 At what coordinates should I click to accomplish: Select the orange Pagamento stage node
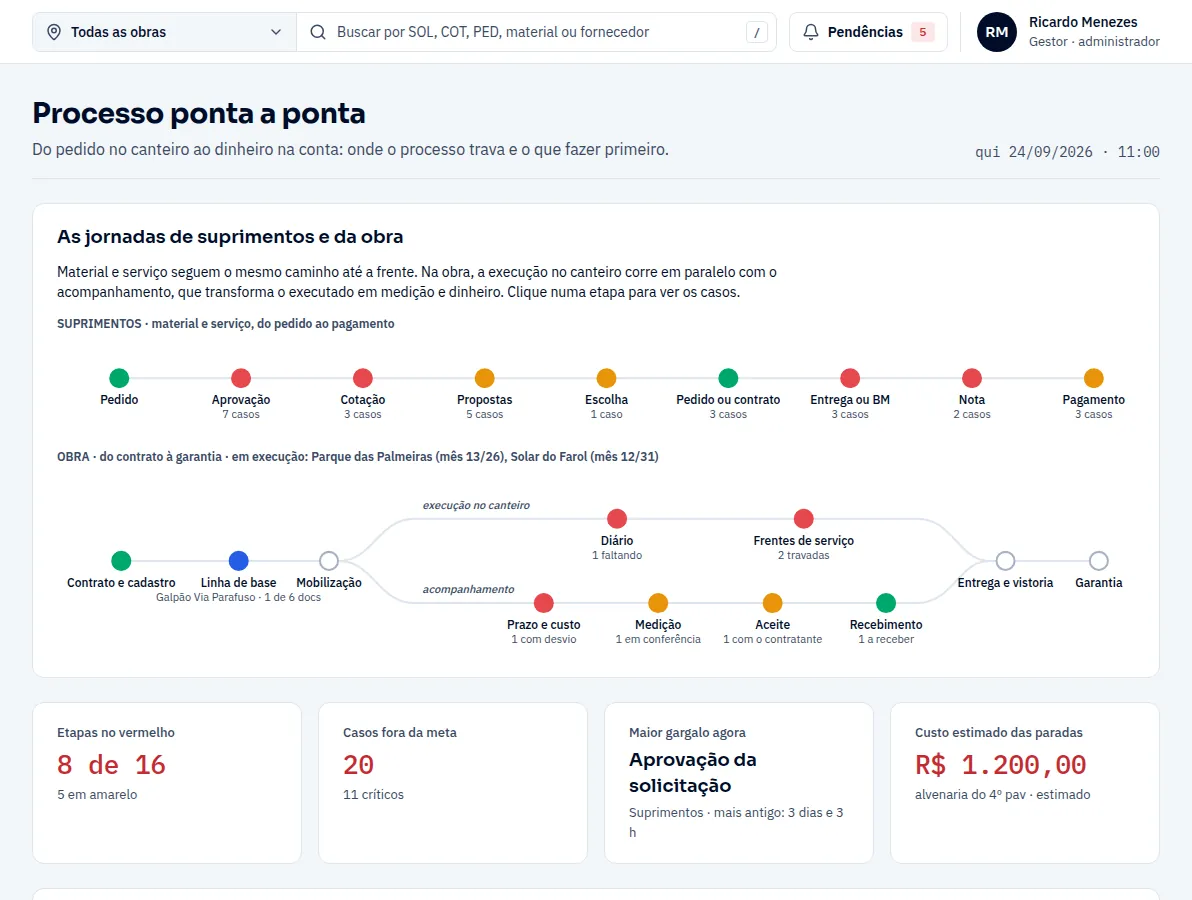(x=1093, y=378)
